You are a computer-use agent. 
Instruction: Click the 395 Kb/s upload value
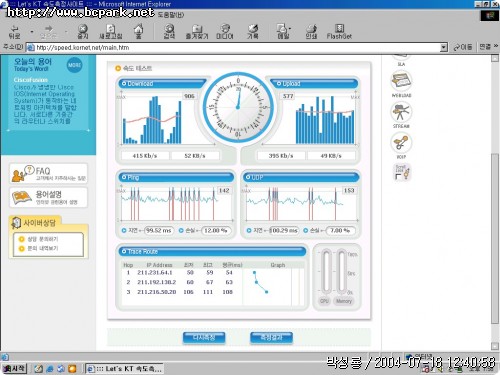pos(281,156)
